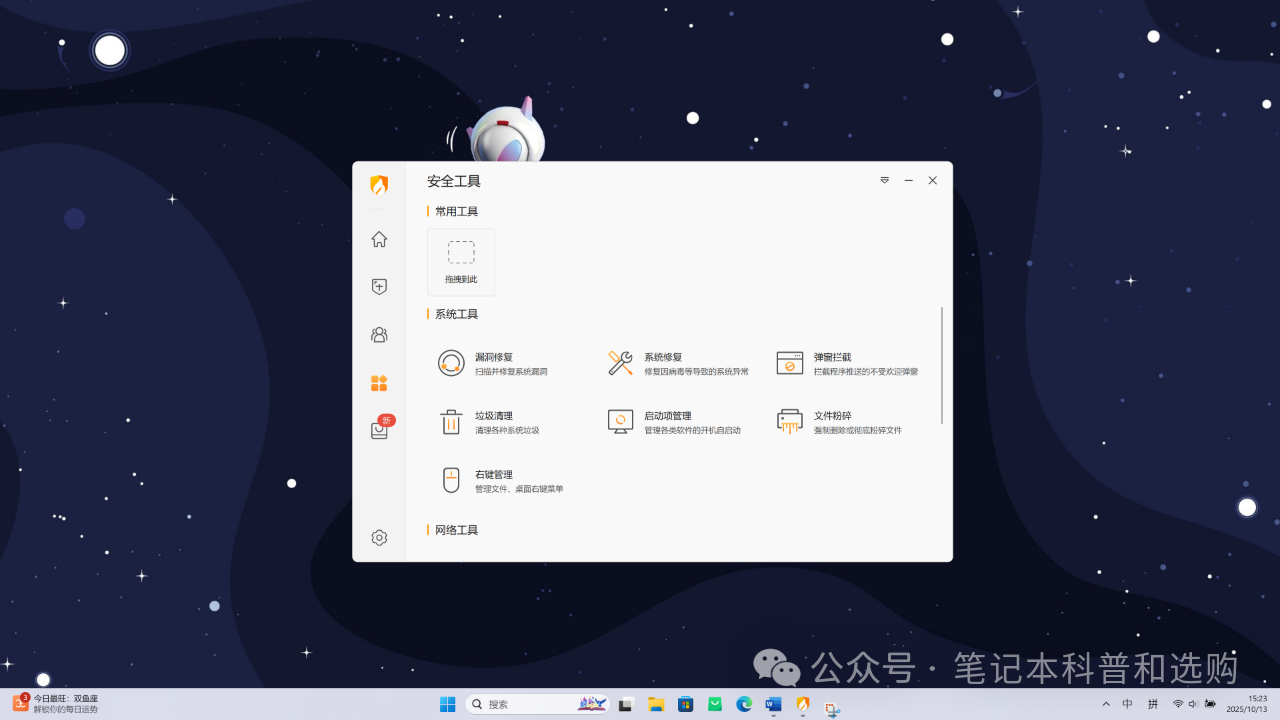
Task: Click the 拖拽到此 drop placeholder tile
Action: pos(461,262)
